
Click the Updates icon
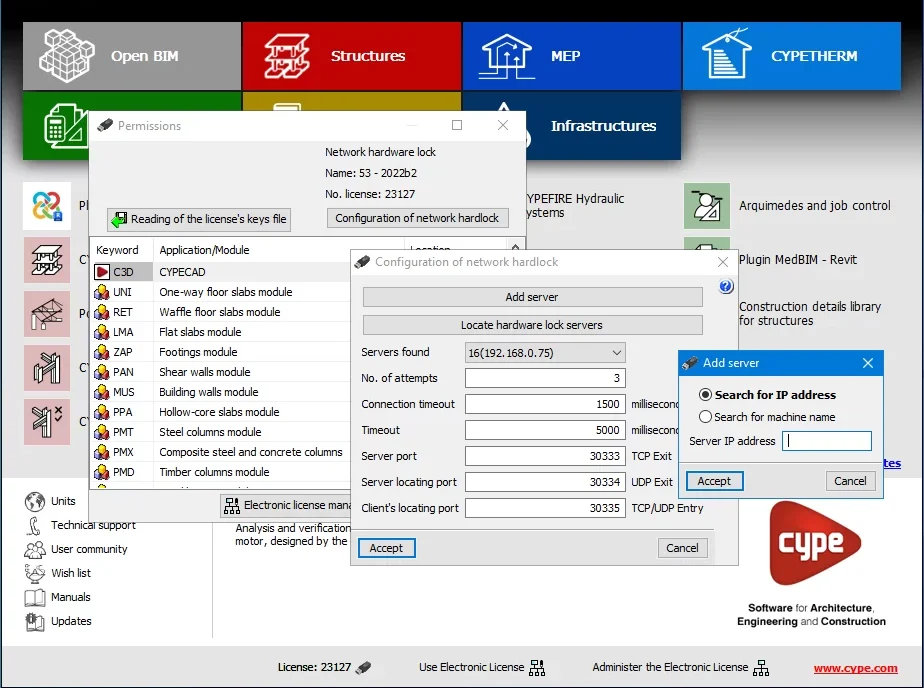click(x=35, y=621)
